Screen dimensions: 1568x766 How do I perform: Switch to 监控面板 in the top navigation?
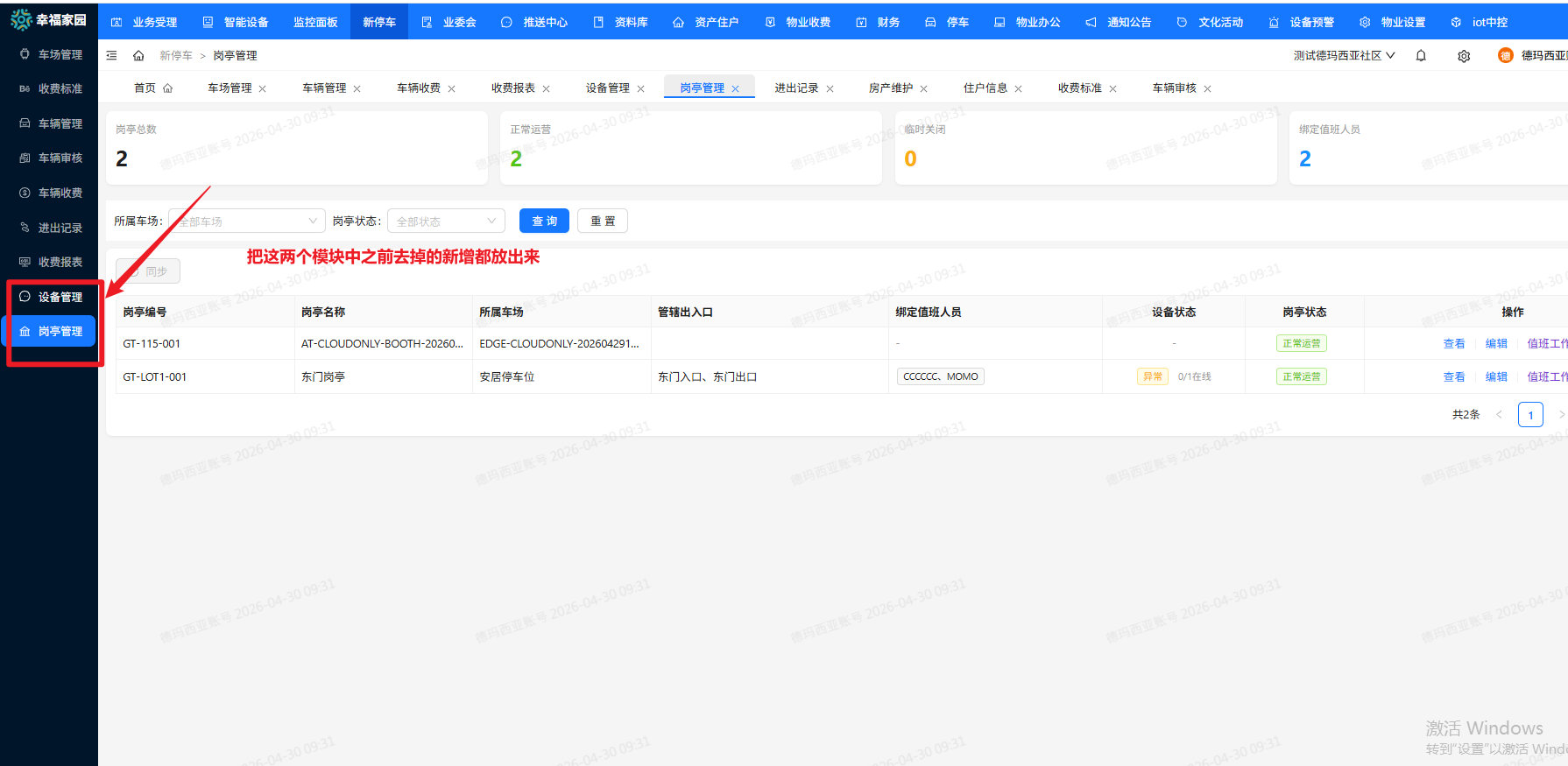(x=315, y=22)
